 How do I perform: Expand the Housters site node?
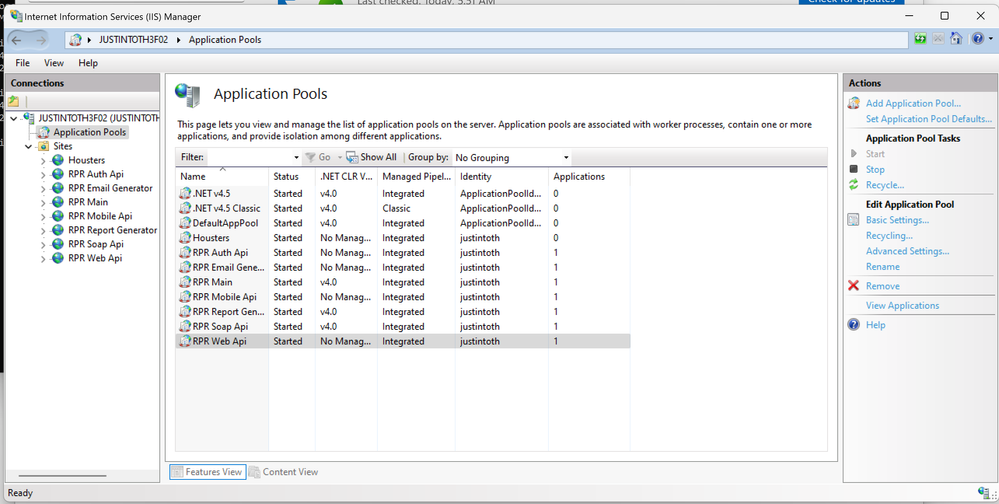(x=43, y=160)
